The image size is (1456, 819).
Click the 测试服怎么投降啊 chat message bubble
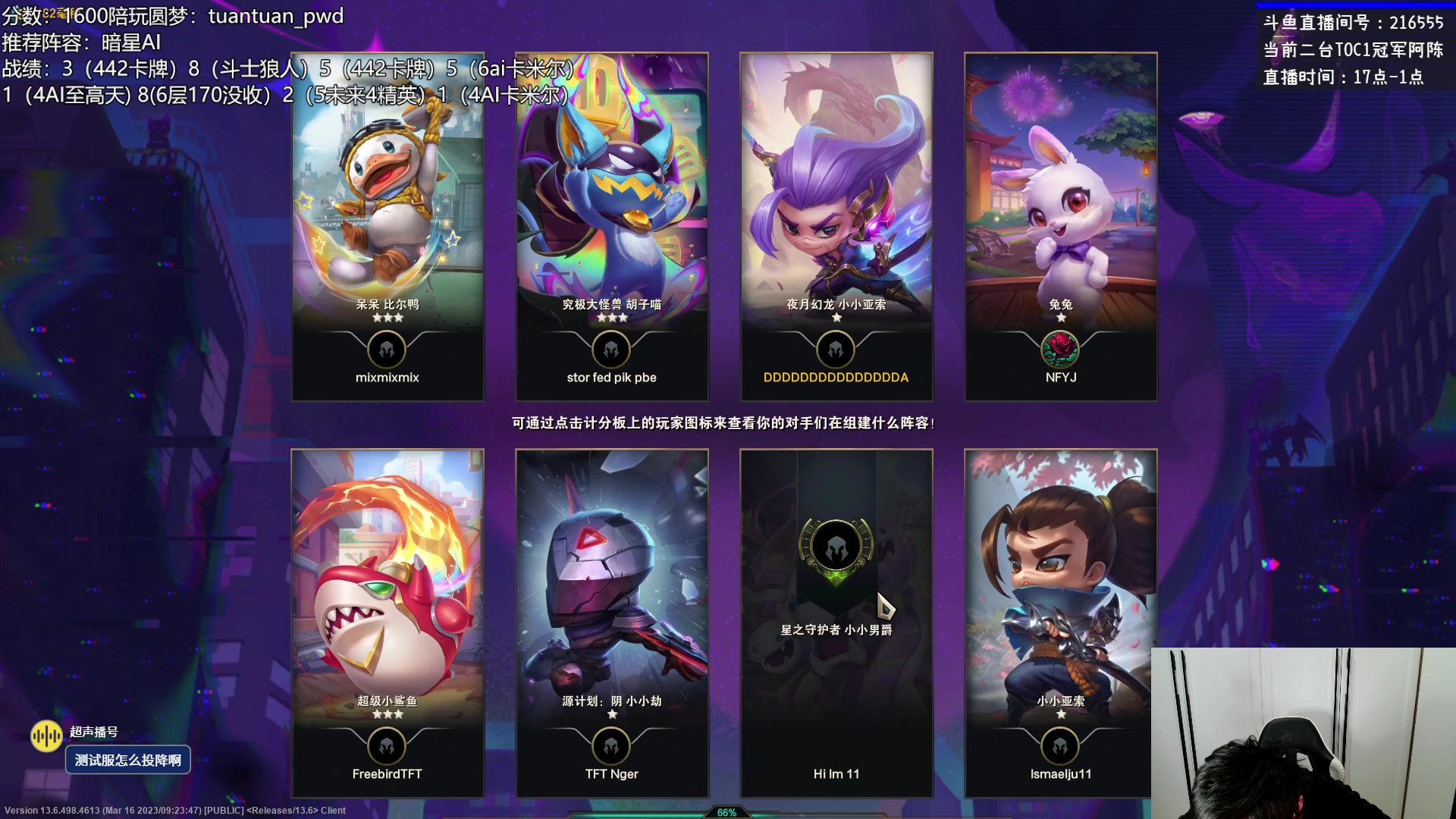click(x=127, y=760)
